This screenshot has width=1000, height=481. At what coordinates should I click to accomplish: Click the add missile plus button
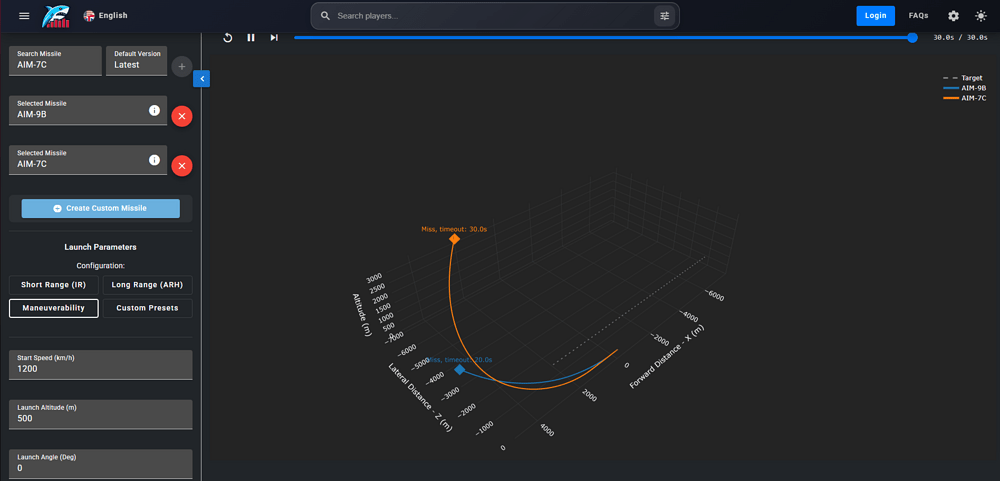coord(181,66)
